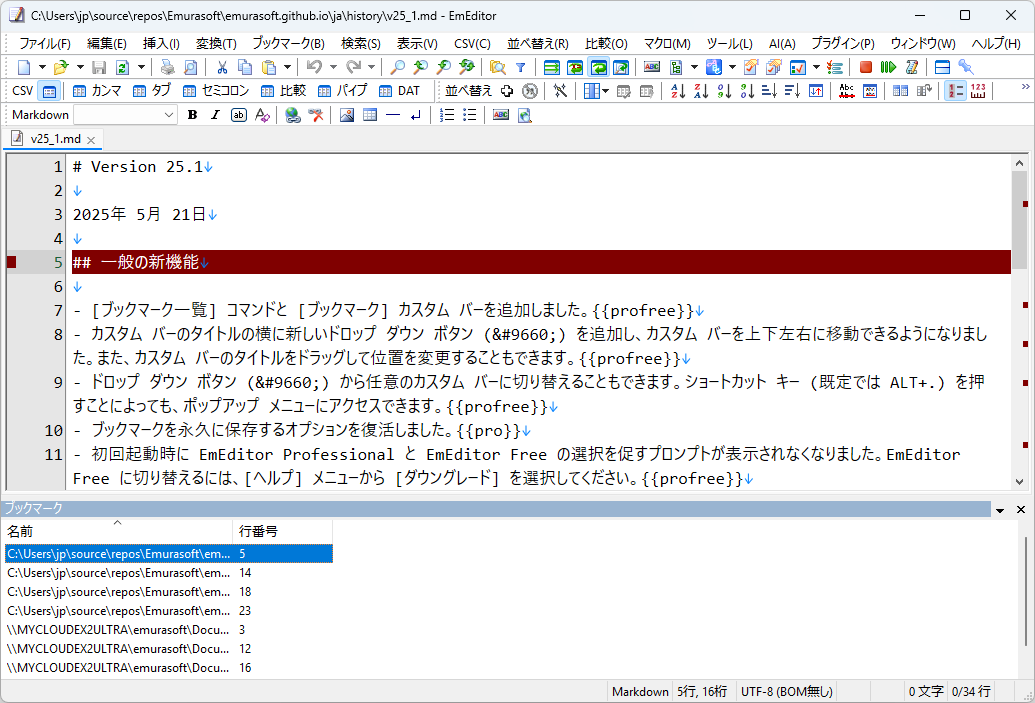Screen dimensions: 1035x703
Task: Click the セミコロン CSV mode button
Action: click(217, 91)
